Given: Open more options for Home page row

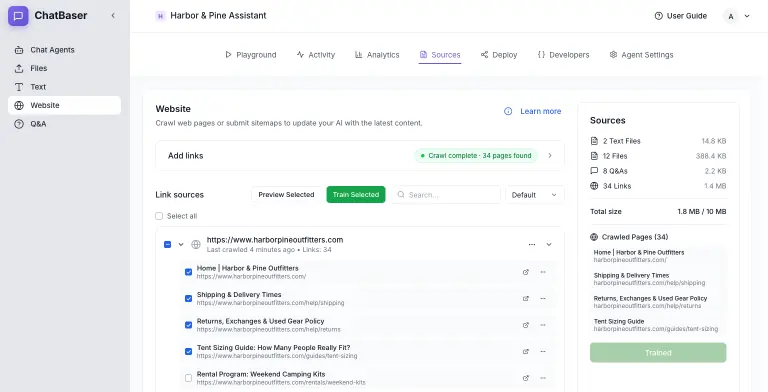Looking at the screenshot, I should (x=543, y=272).
